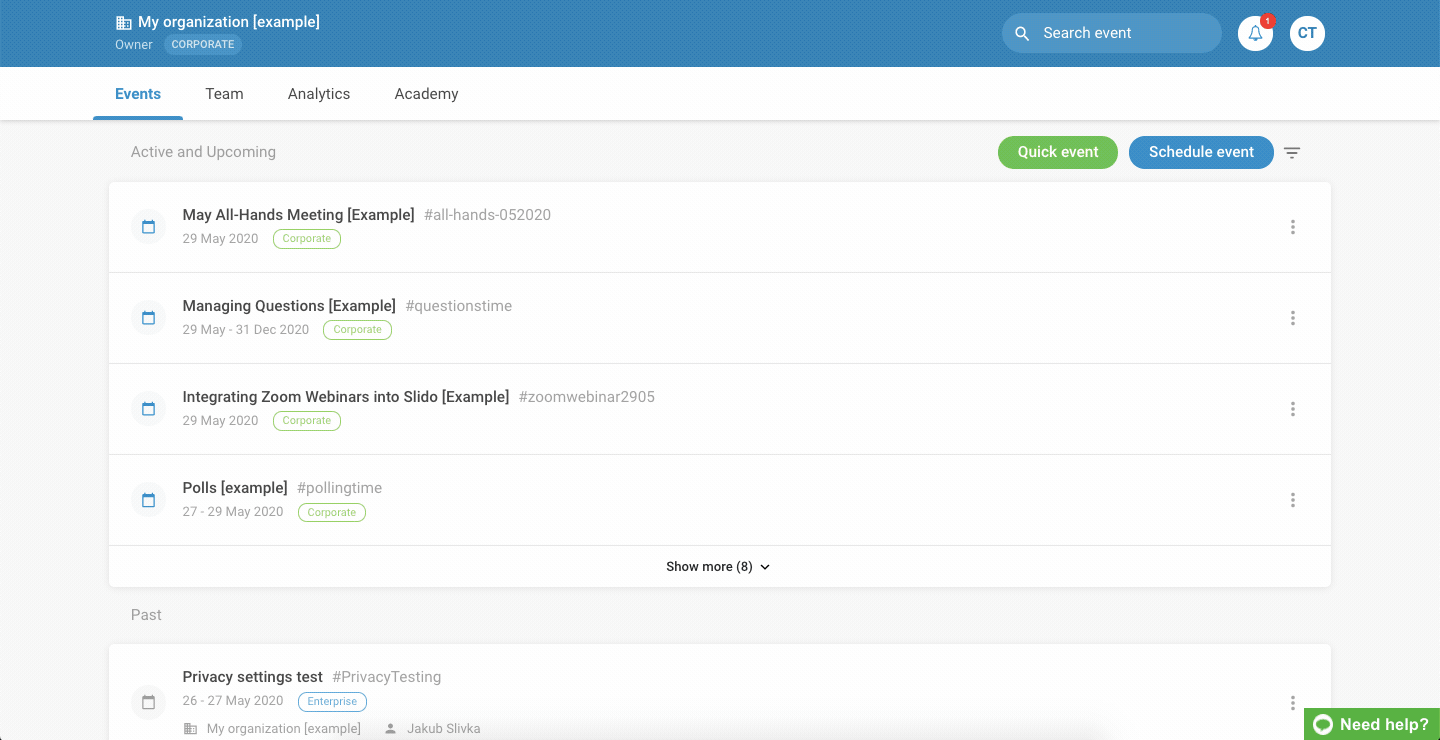Image resolution: width=1440 pixels, height=740 pixels.
Task: Click the Active and Upcoming section heading
Action: click(x=203, y=152)
